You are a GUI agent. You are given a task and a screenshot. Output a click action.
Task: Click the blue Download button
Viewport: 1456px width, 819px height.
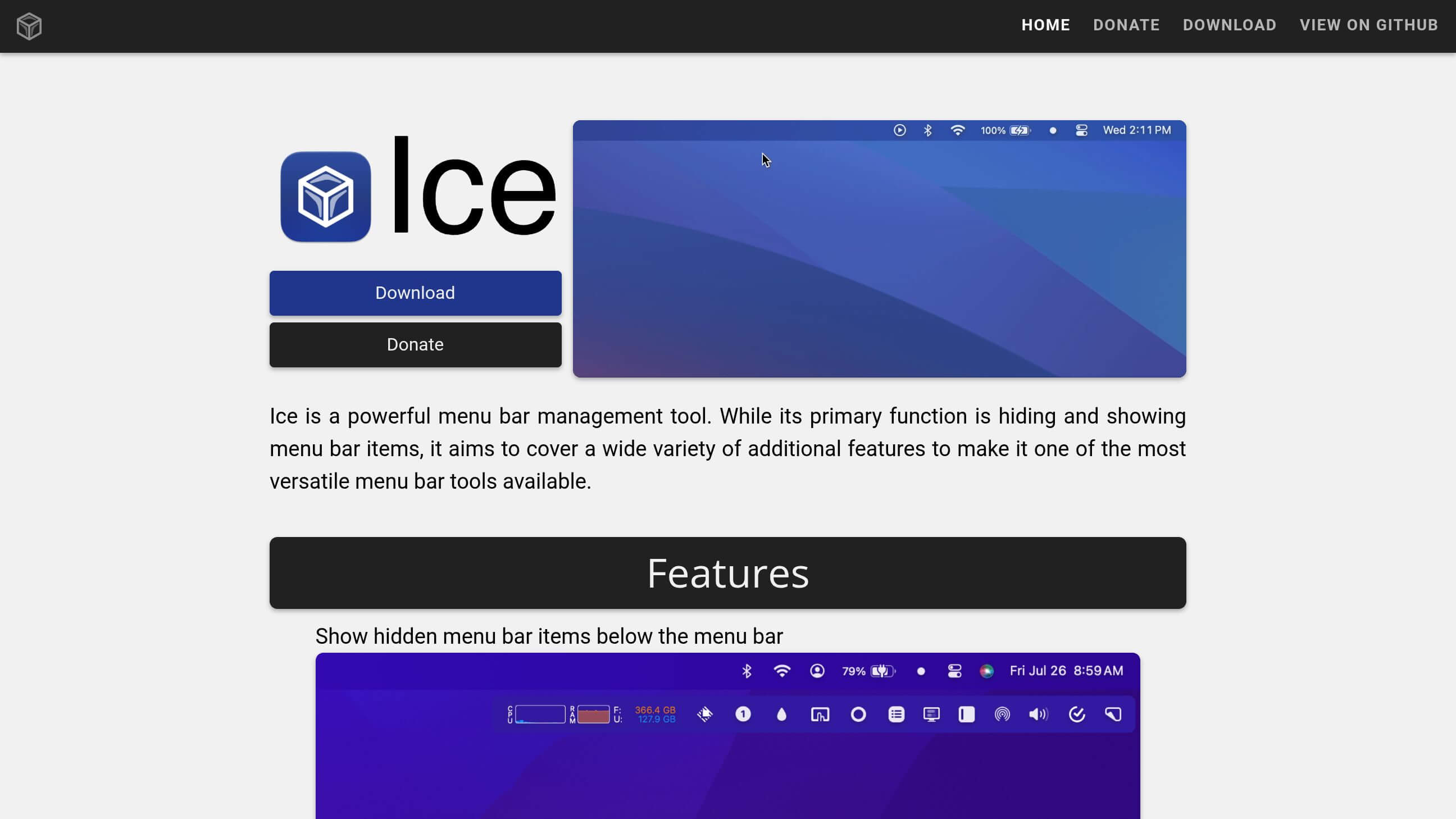coord(416,293)
